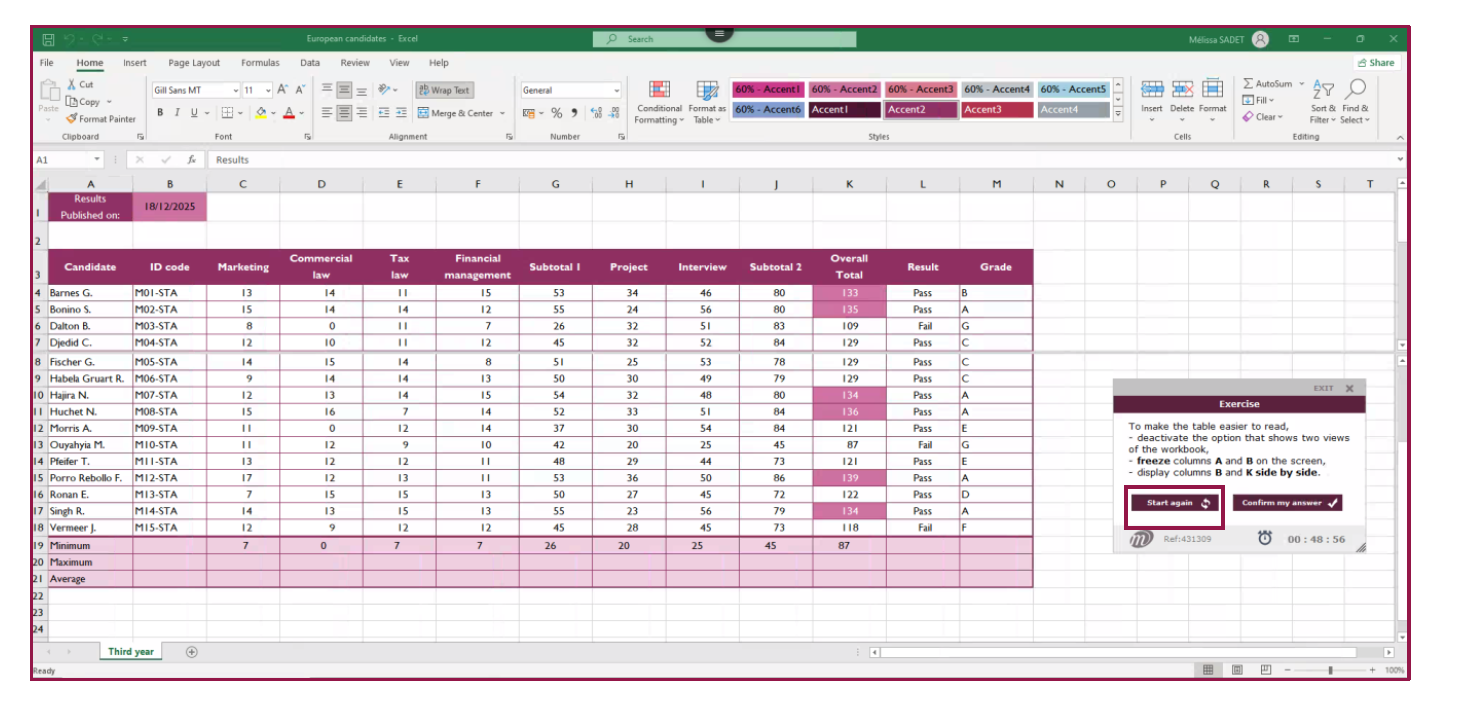Toggle Wrap Text option
Image resolution: width=1475 pixels, height=713 pixels.
click(444, 90)
